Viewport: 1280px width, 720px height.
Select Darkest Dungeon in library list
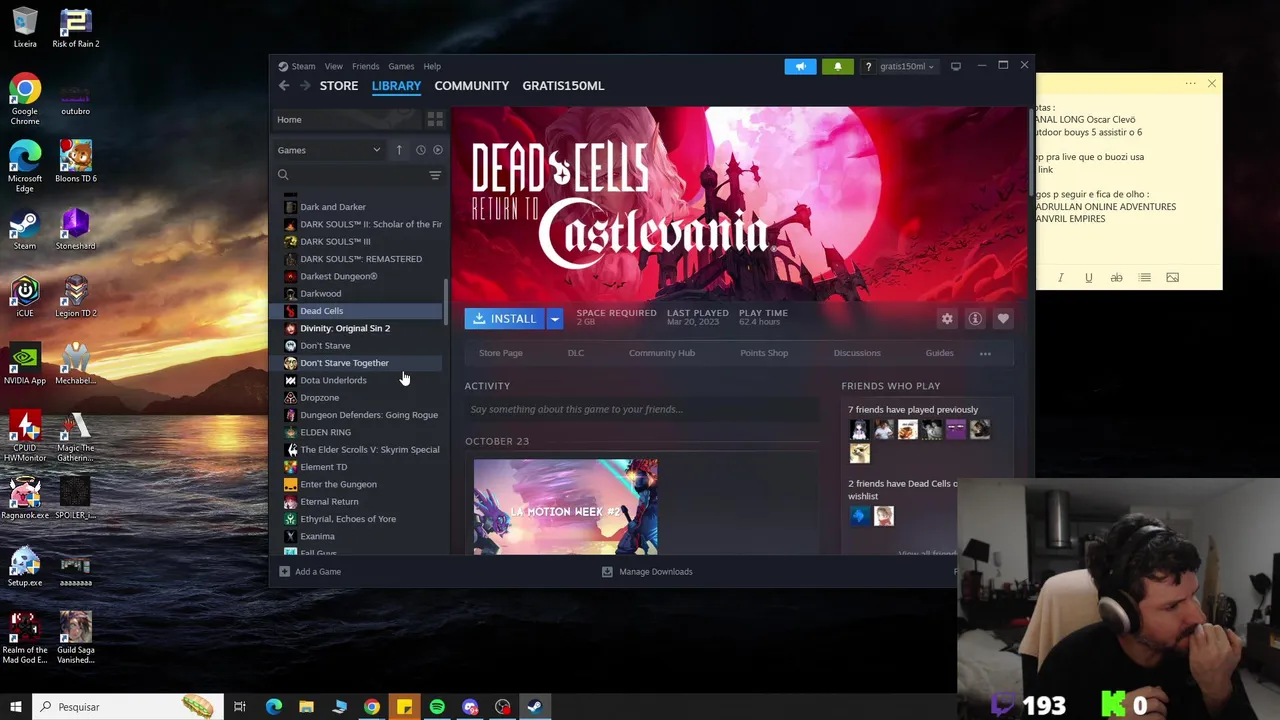click(339, 276)
